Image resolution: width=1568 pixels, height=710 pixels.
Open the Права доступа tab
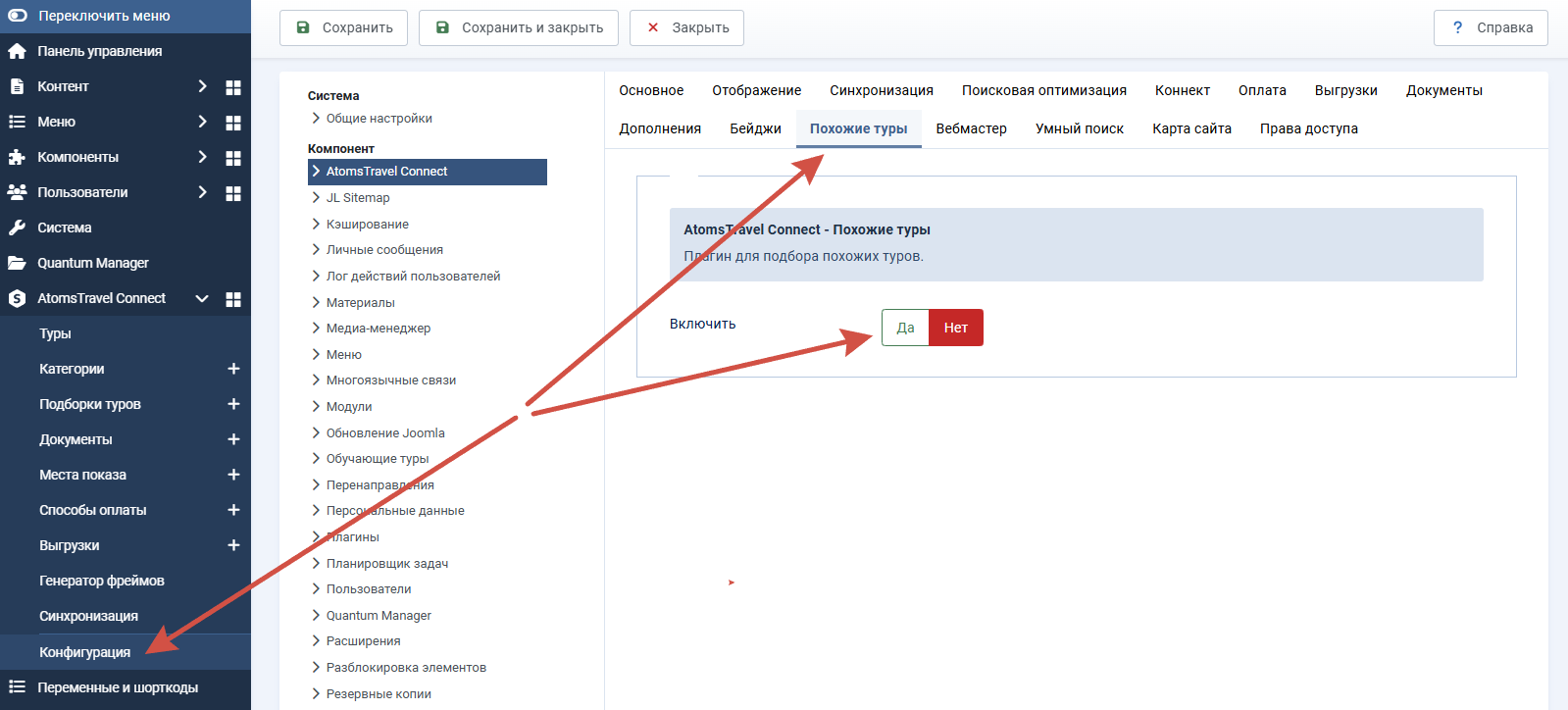[1309, 128]
